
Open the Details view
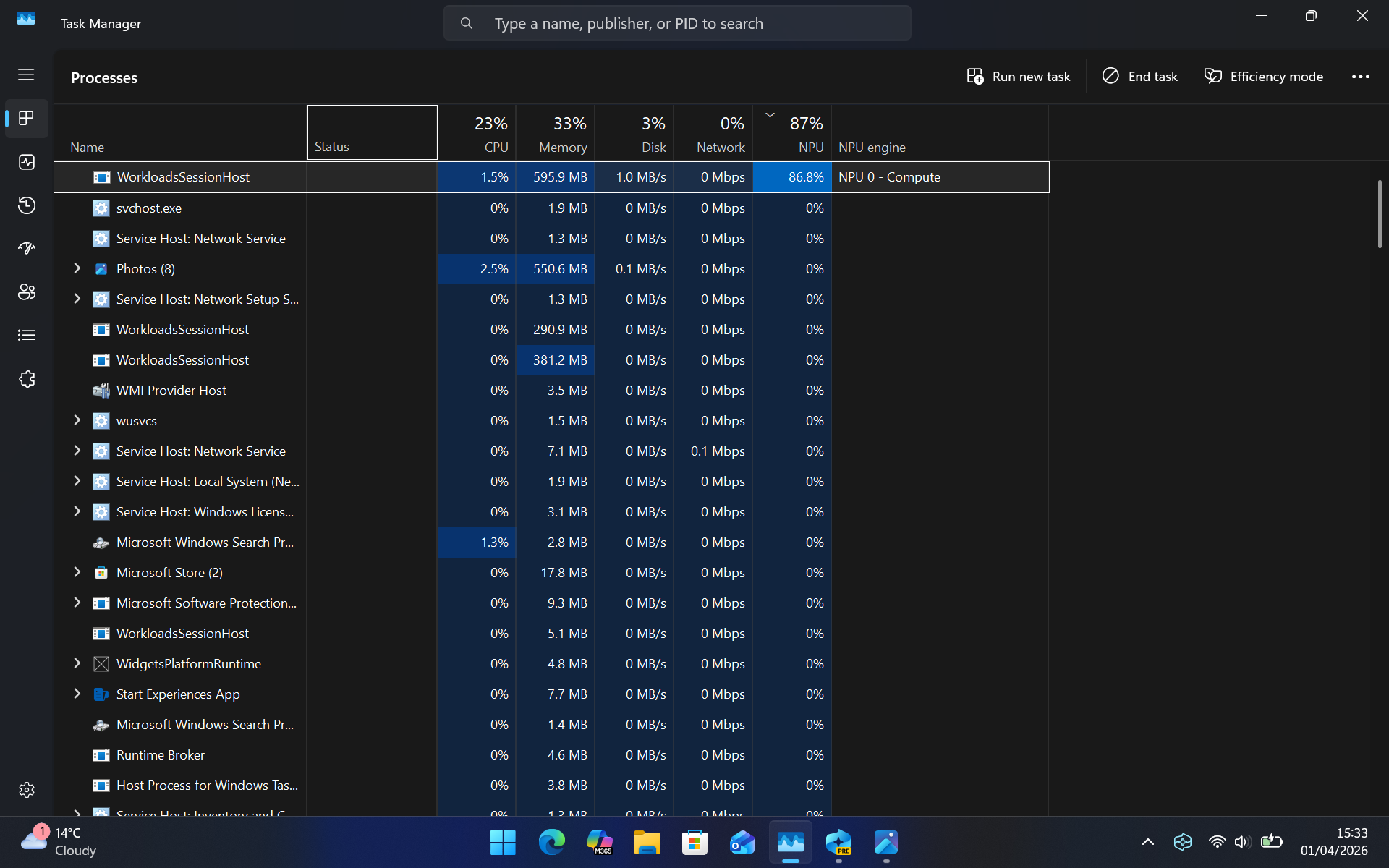click(x=26, y=335)
